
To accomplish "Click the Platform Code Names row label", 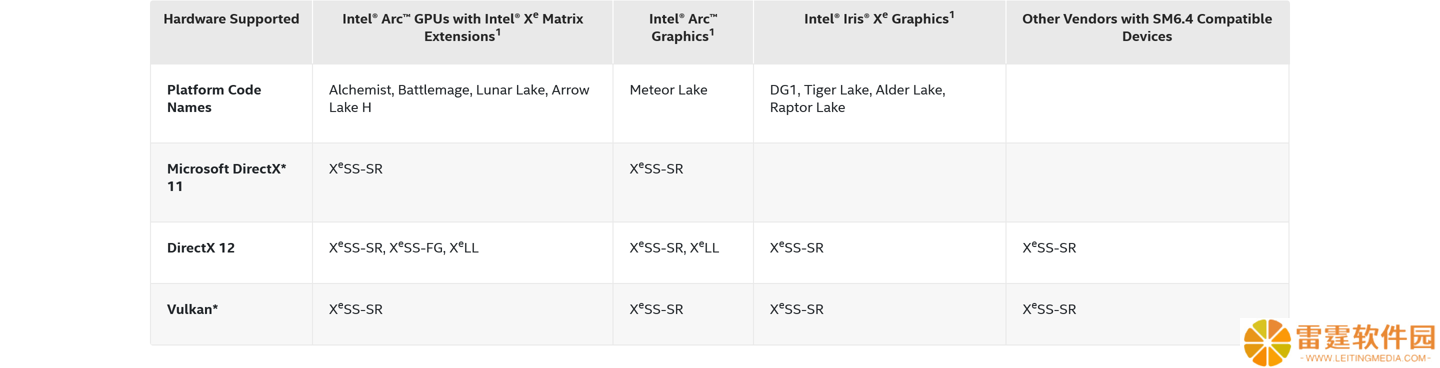I will [x=214, y=98].
